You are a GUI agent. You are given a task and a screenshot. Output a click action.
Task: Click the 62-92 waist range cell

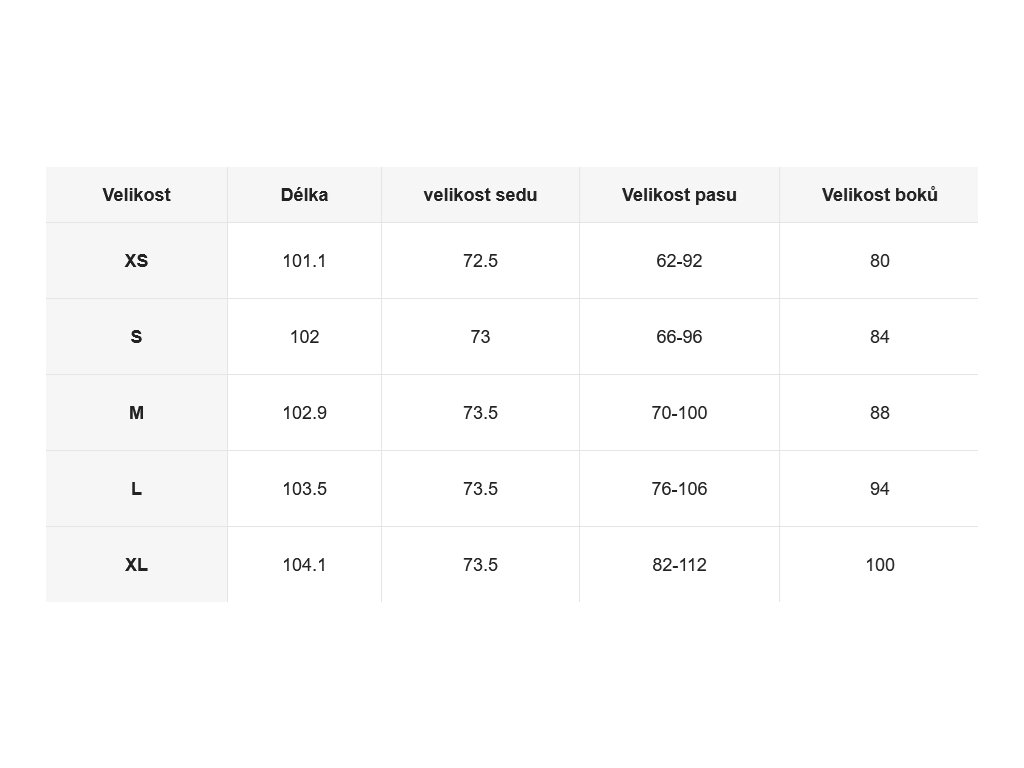(679, 261)
